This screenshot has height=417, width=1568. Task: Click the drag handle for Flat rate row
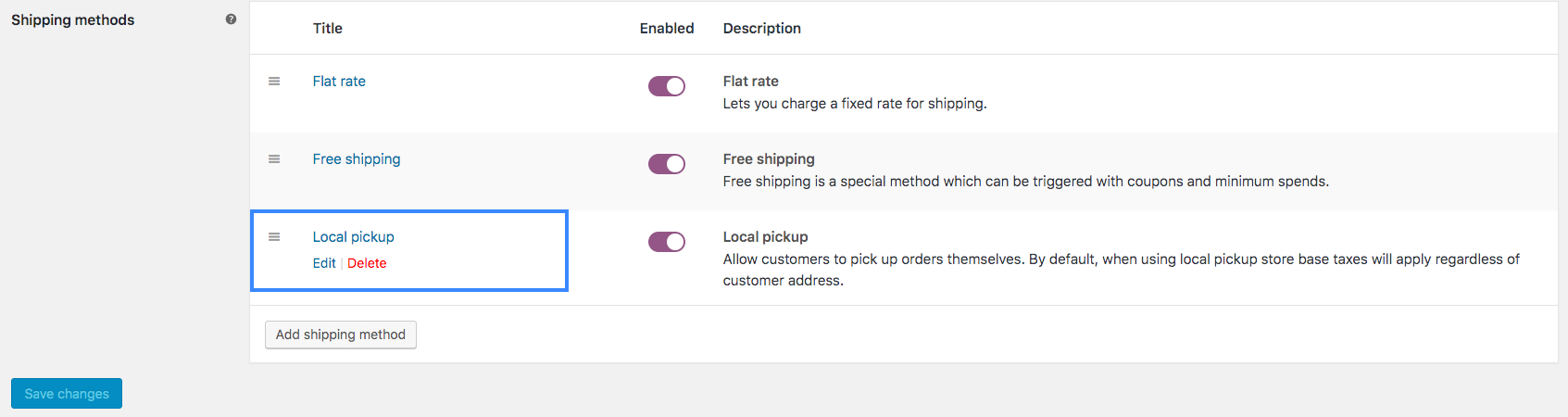(x=274, y=82)
